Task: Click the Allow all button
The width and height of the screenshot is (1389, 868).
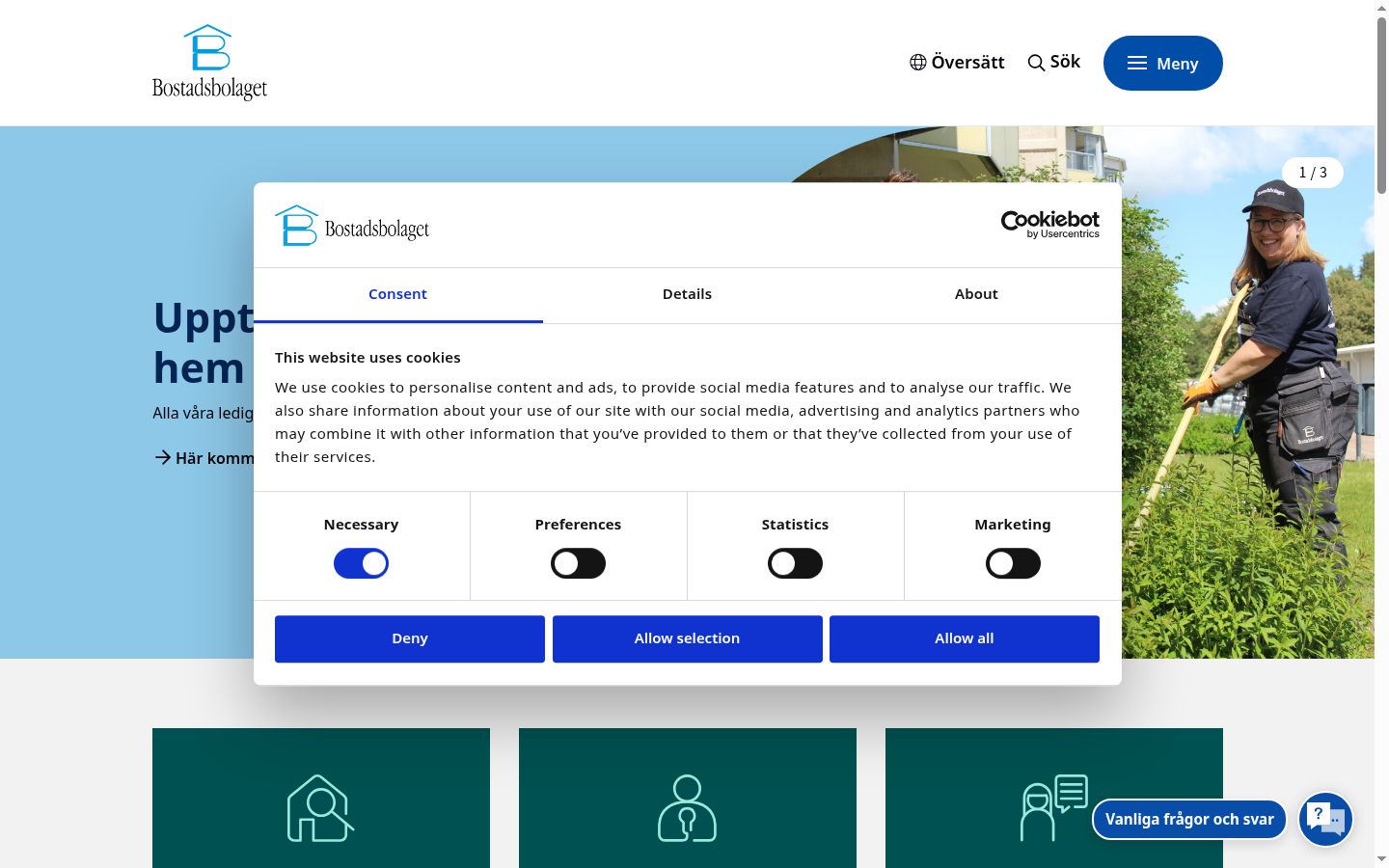Action: pyautogui.click(x=965, y=638)
